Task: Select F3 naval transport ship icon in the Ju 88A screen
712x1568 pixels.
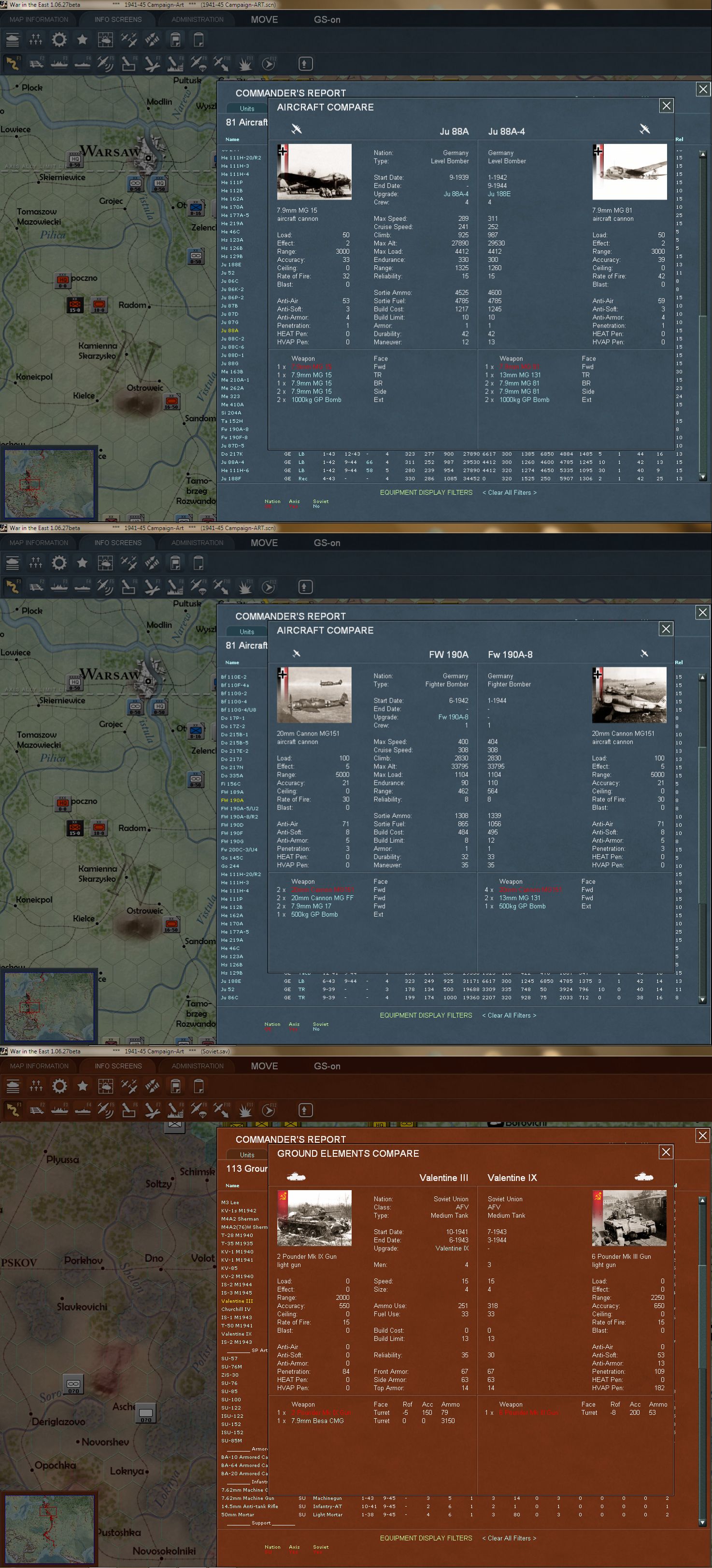Action: tap(59, 63)
